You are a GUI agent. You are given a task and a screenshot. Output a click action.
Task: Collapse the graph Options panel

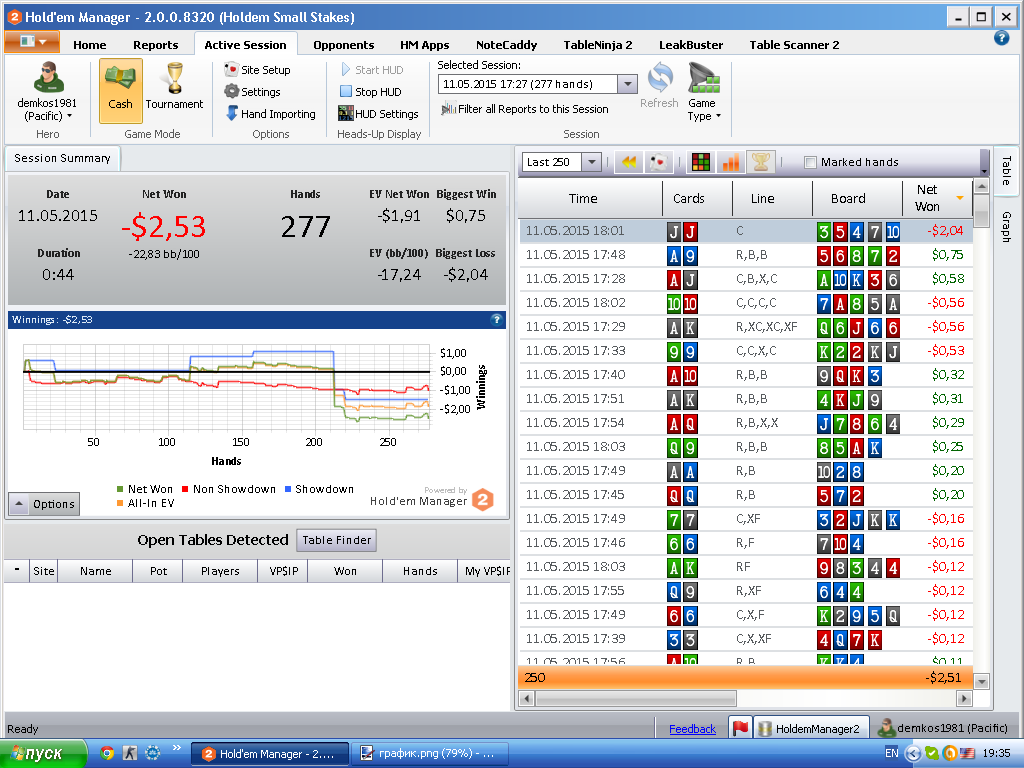click(44, 504)
